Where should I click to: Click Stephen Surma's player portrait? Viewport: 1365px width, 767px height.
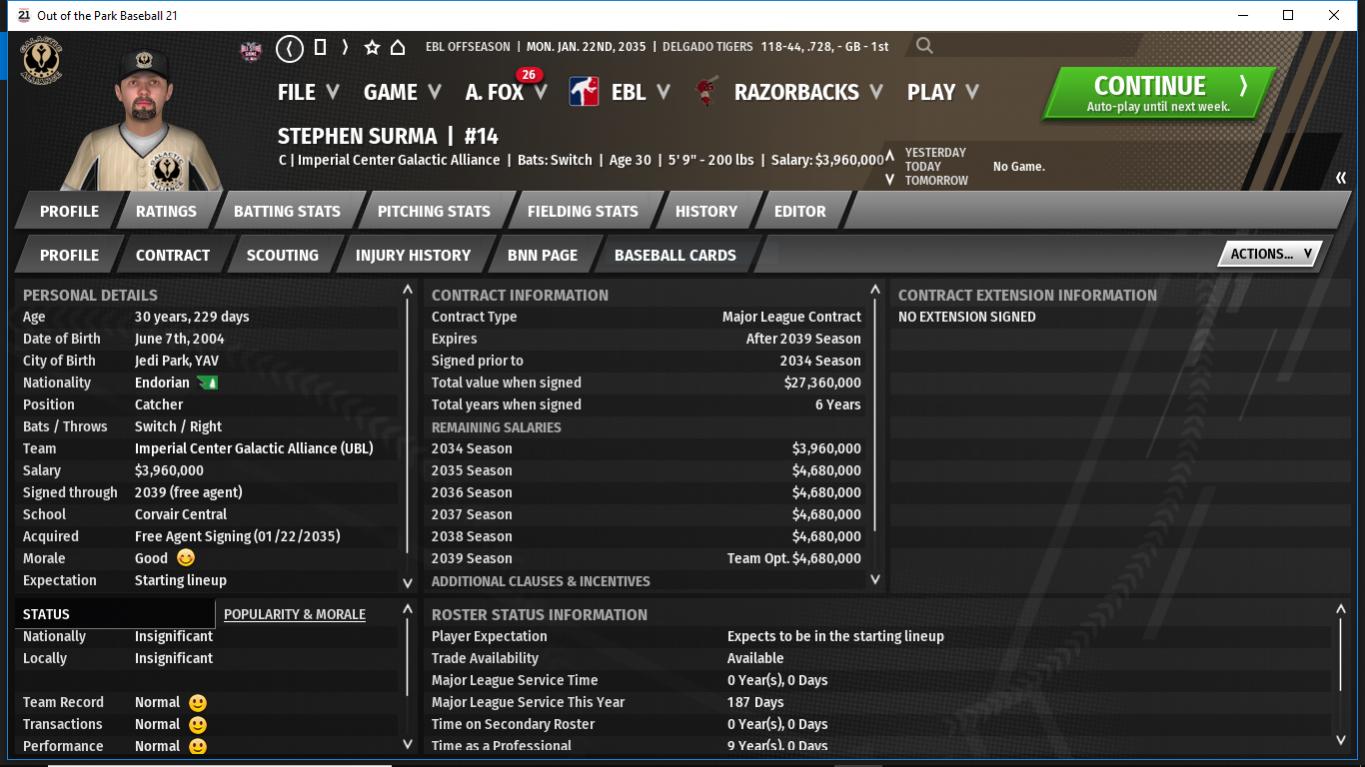coord(142,118)
